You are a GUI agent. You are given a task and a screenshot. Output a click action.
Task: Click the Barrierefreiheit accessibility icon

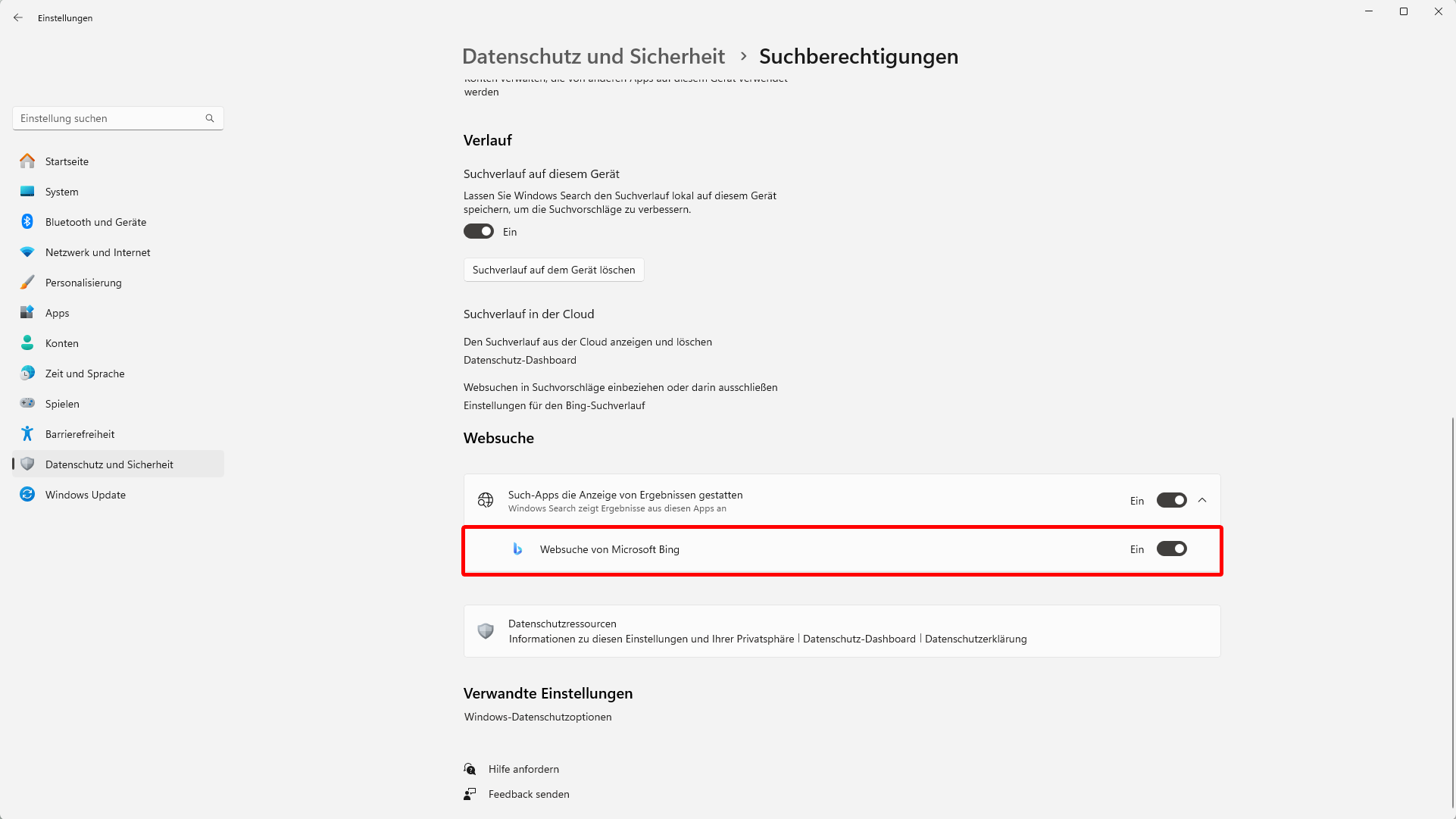pos(27,434)
